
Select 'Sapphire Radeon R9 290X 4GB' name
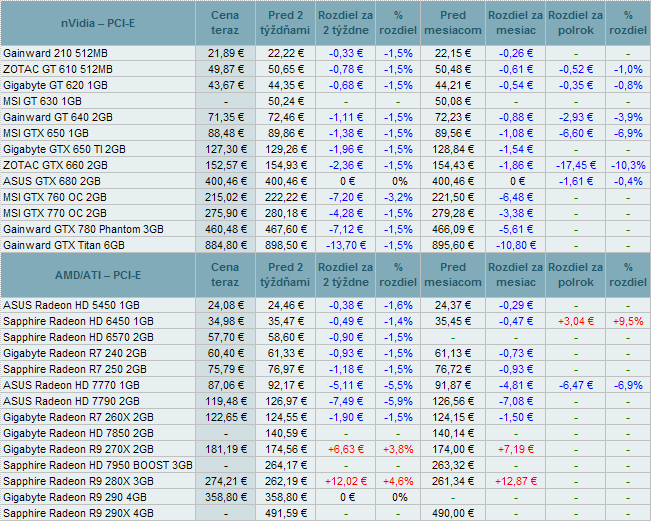click(78, 513)
